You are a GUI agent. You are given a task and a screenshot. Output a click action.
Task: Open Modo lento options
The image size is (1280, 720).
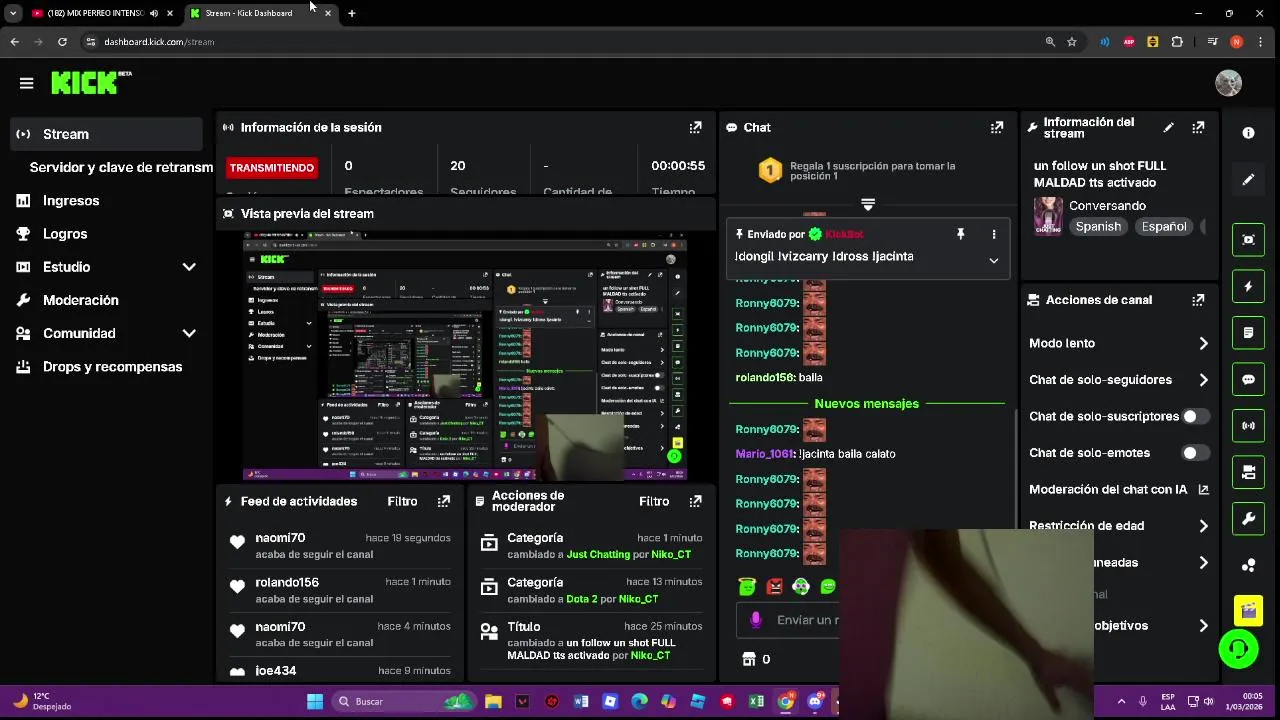[x=1117, y=343]
